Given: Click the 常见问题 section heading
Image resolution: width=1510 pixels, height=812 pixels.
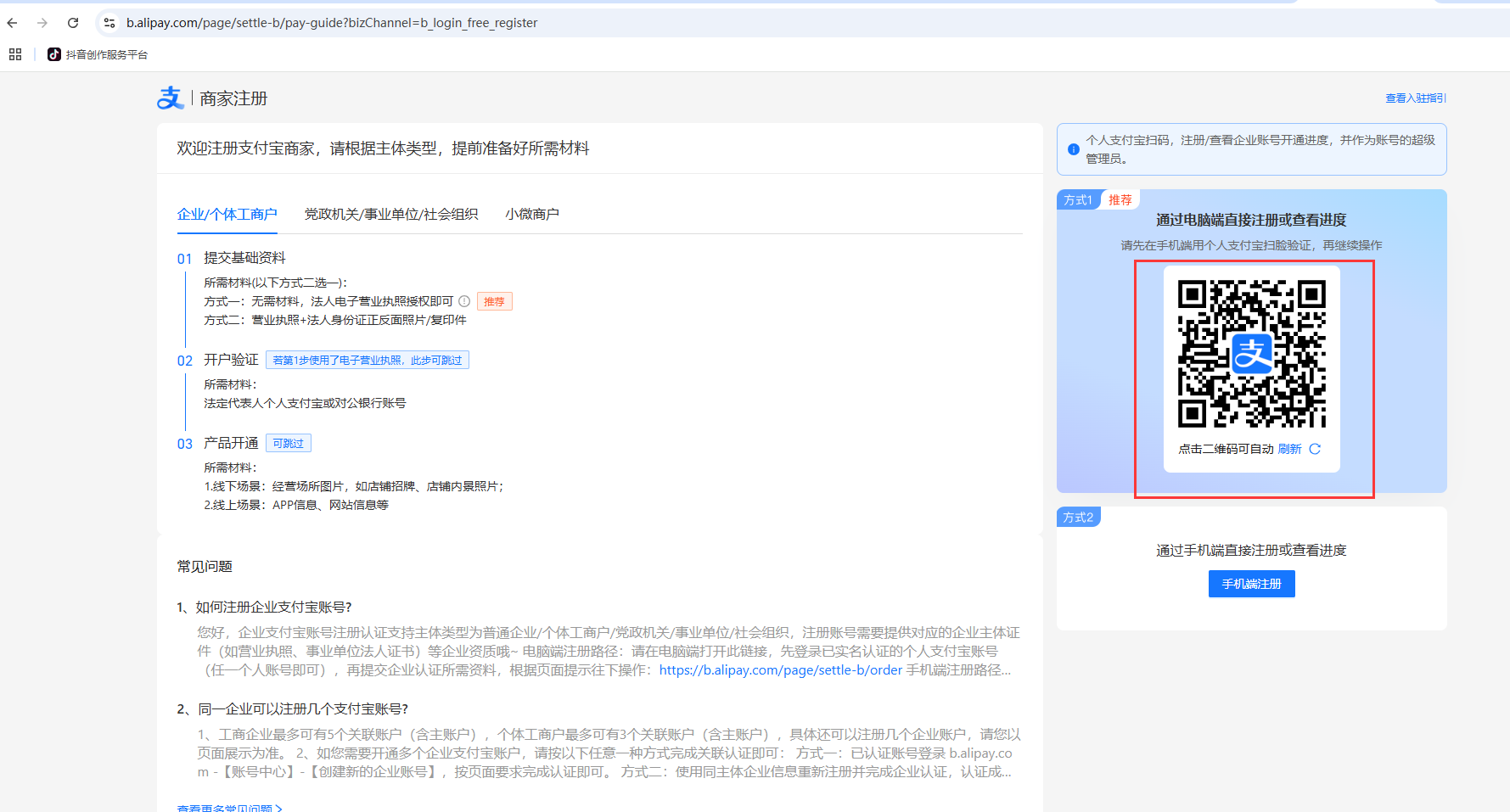Looking at the screenshot, I should pyautogui.click(x=205, y=566).
